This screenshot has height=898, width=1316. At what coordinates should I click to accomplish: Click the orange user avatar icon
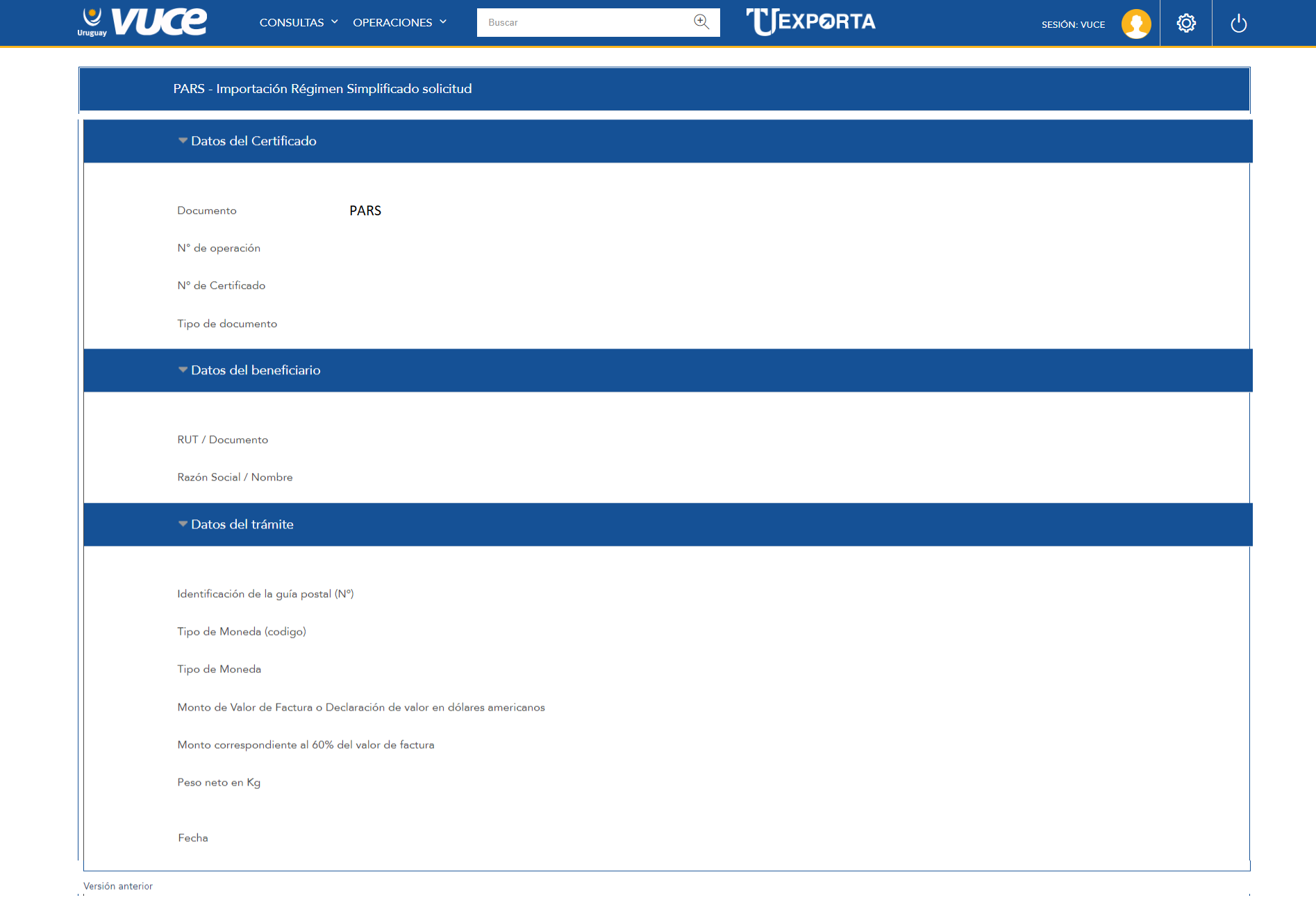(1135, 24)
